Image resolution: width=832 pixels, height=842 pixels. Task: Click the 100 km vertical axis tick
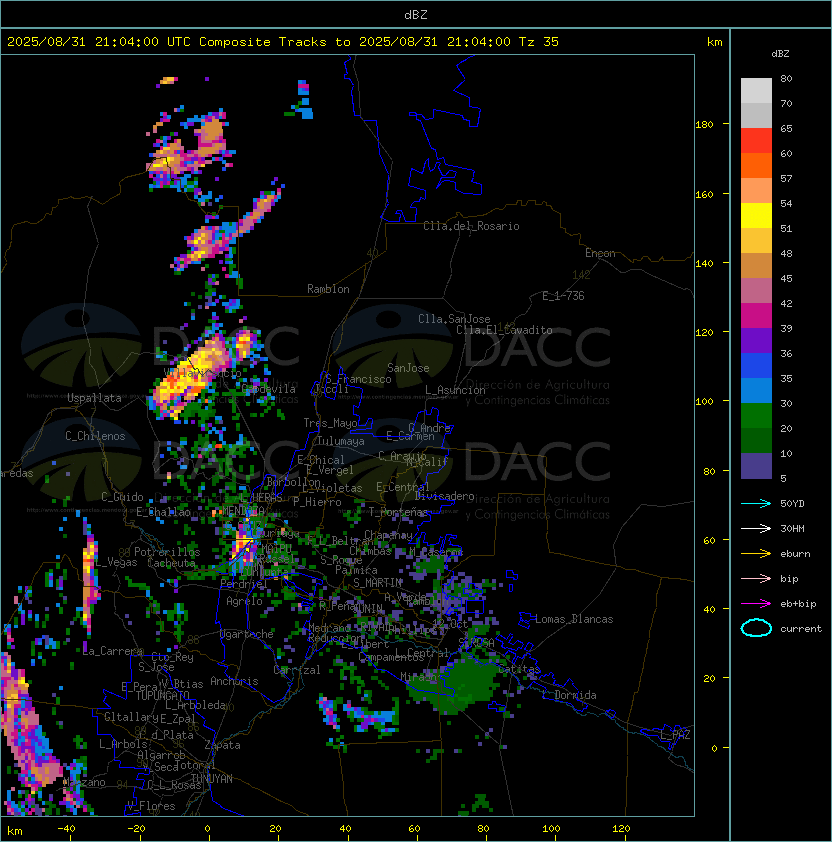pyautogui.click(x=704, y=402)
